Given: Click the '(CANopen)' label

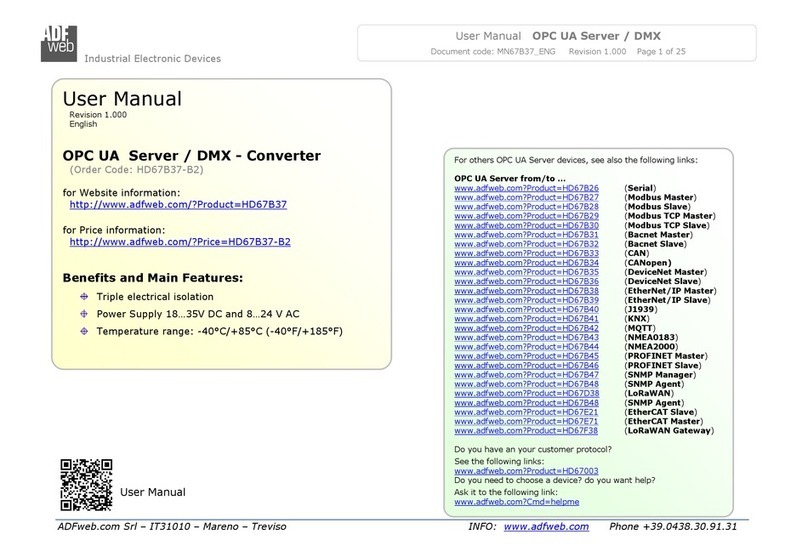Looking at the screenshot, I should pyautogui.click(x=648, y=263).
